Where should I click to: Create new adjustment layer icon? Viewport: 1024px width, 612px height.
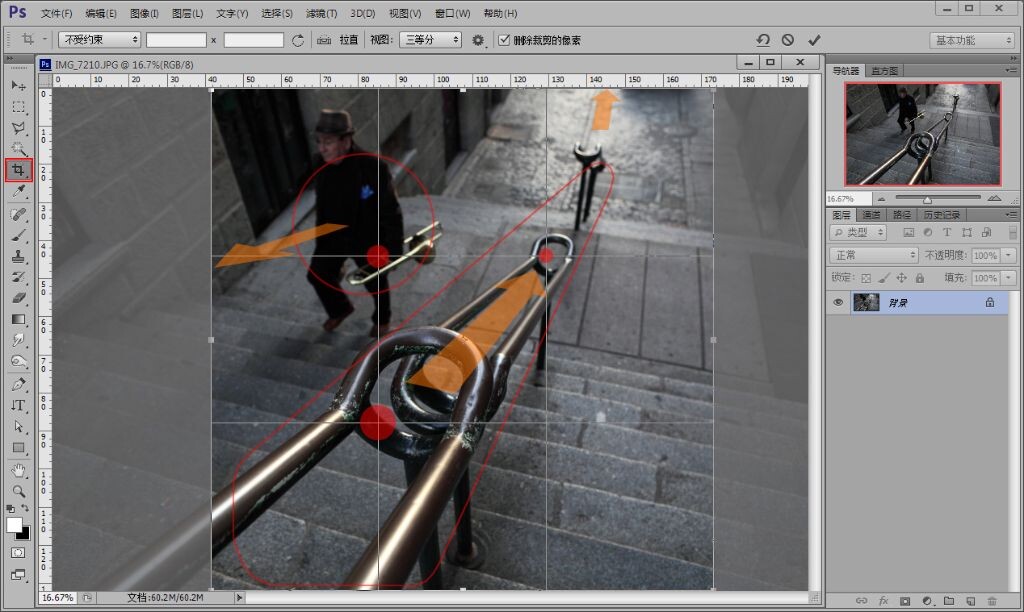click(927, 600)
